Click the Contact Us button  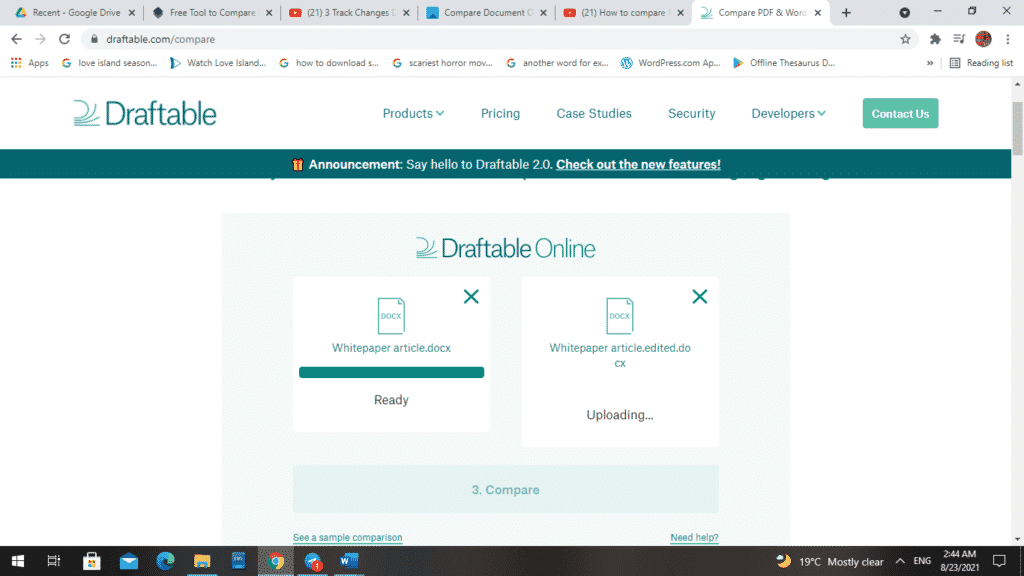pyautogui.click(x=900, y=114)
